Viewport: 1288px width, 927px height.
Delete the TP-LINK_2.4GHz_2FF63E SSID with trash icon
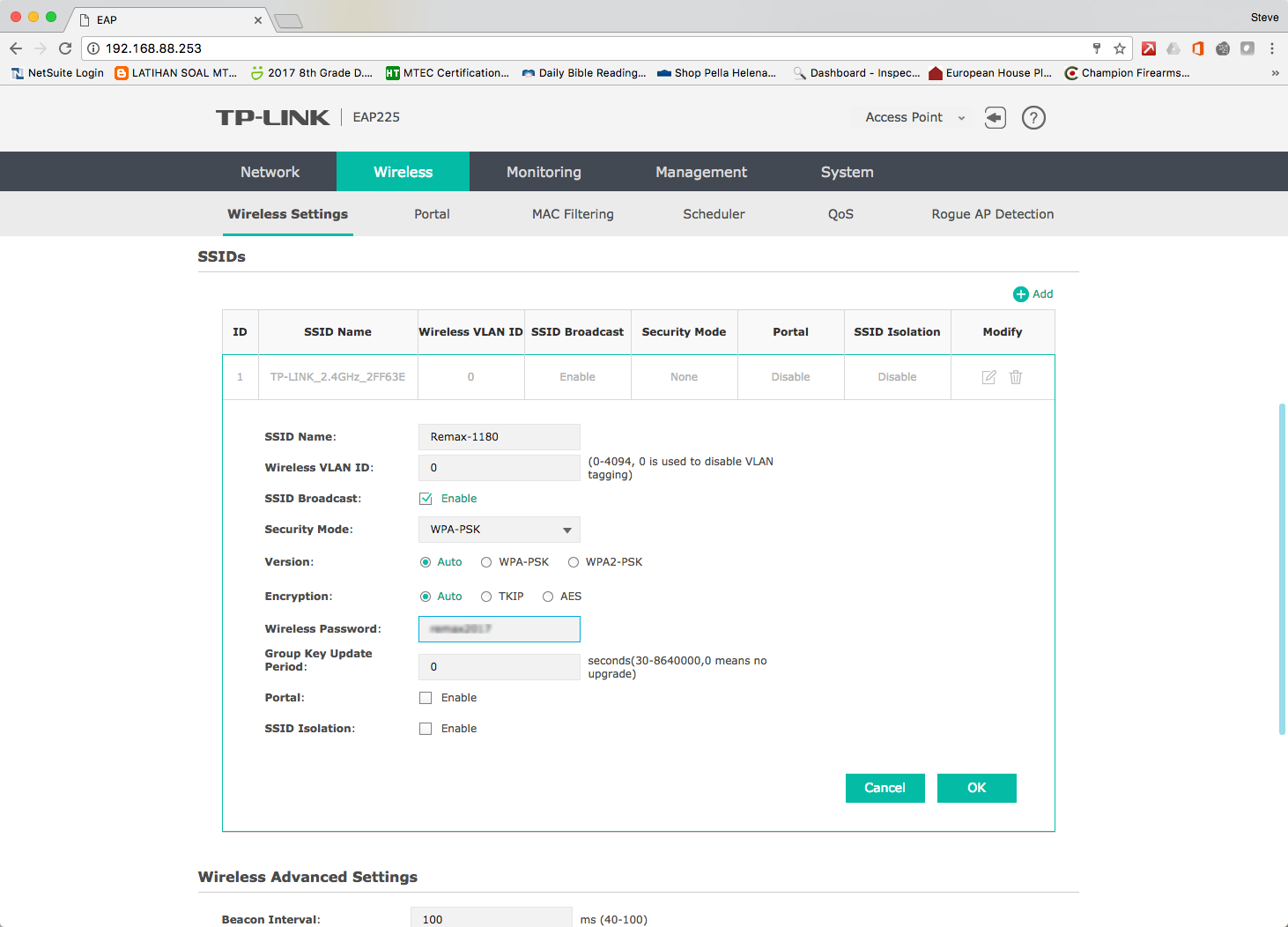(x=1016, y=377)
